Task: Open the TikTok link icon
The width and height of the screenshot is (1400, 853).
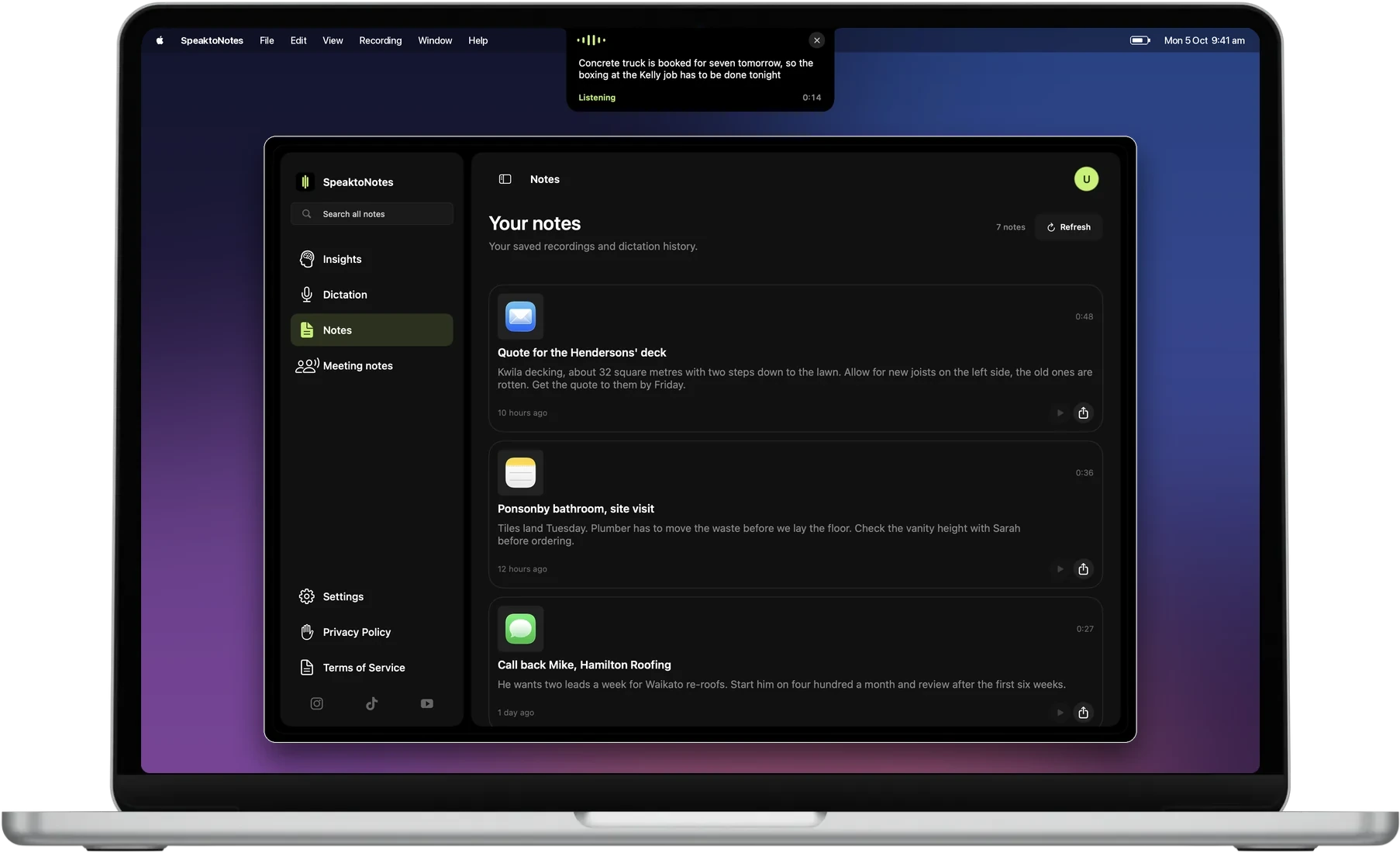Action: point(372,703)
